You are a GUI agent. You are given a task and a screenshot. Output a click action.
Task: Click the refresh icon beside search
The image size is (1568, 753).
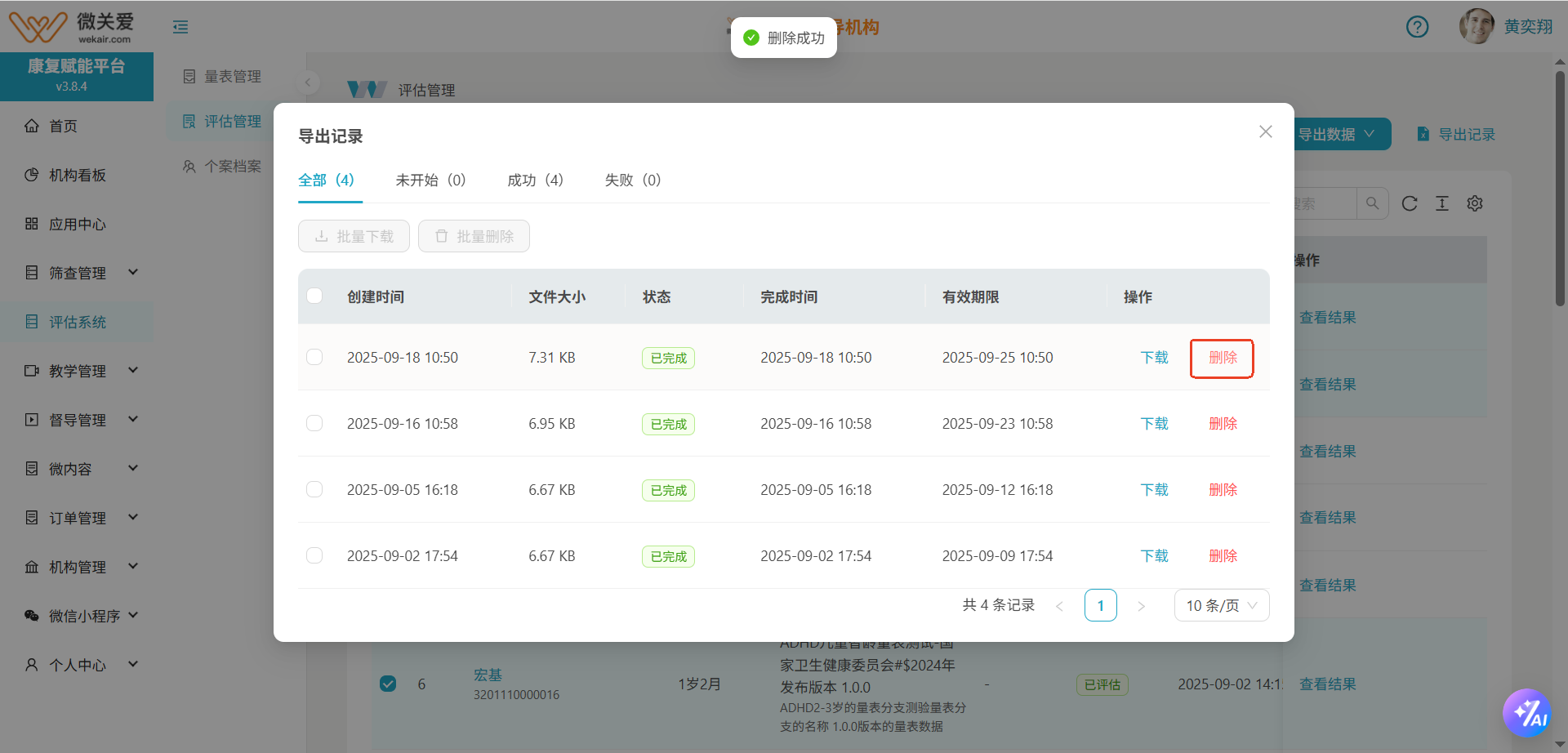point(1410,203)
